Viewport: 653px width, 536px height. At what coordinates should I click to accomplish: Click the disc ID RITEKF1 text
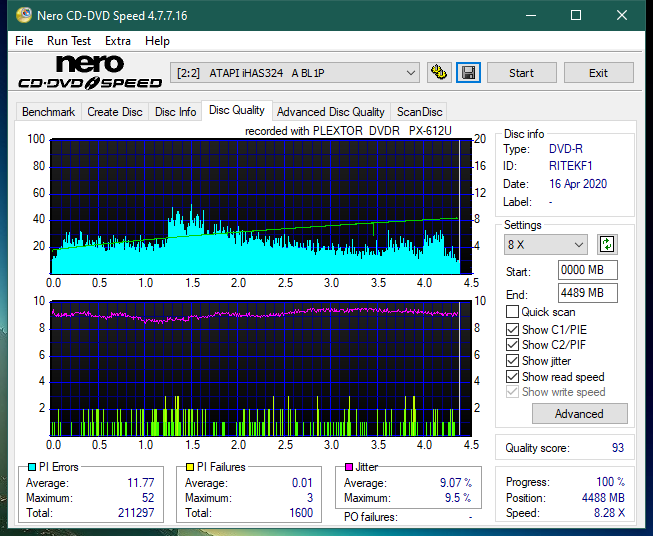pyautogui.click(x=571, y=166)
